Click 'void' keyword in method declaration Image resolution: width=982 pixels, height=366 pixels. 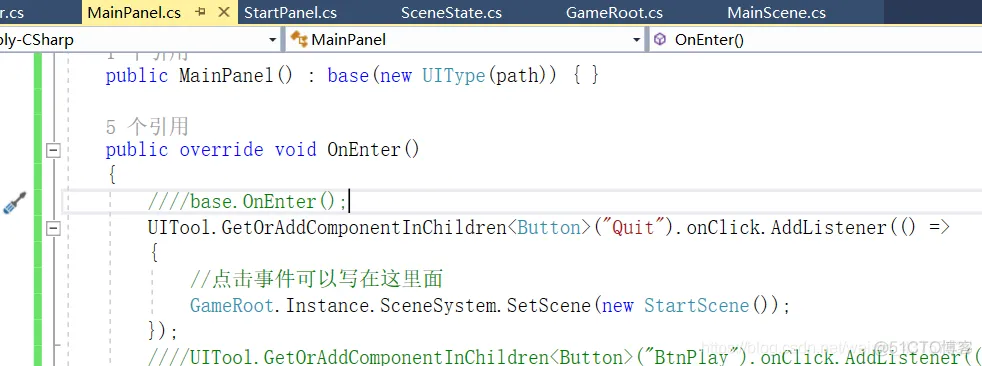pyautogui.click(x=296, y=150)
